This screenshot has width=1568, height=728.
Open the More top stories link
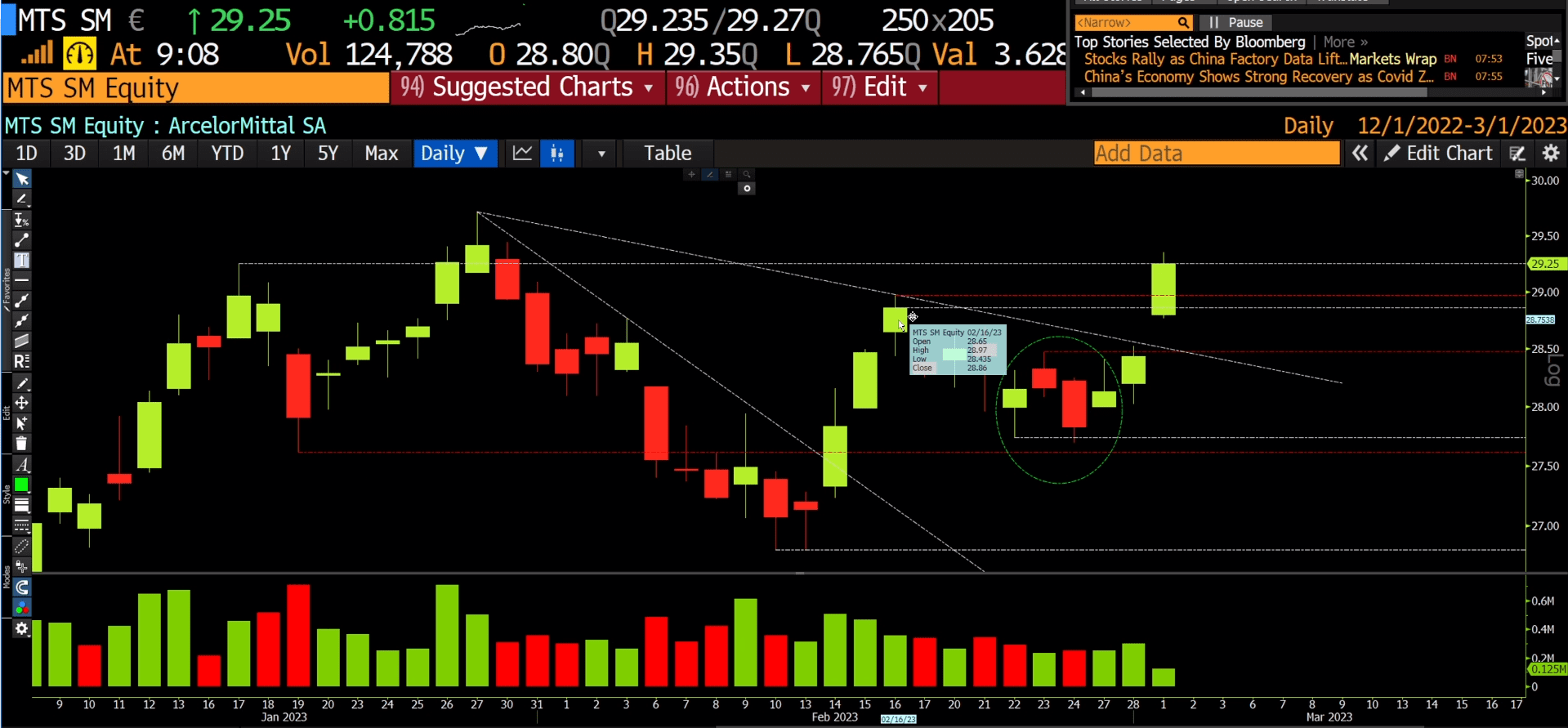[1345, 42]
